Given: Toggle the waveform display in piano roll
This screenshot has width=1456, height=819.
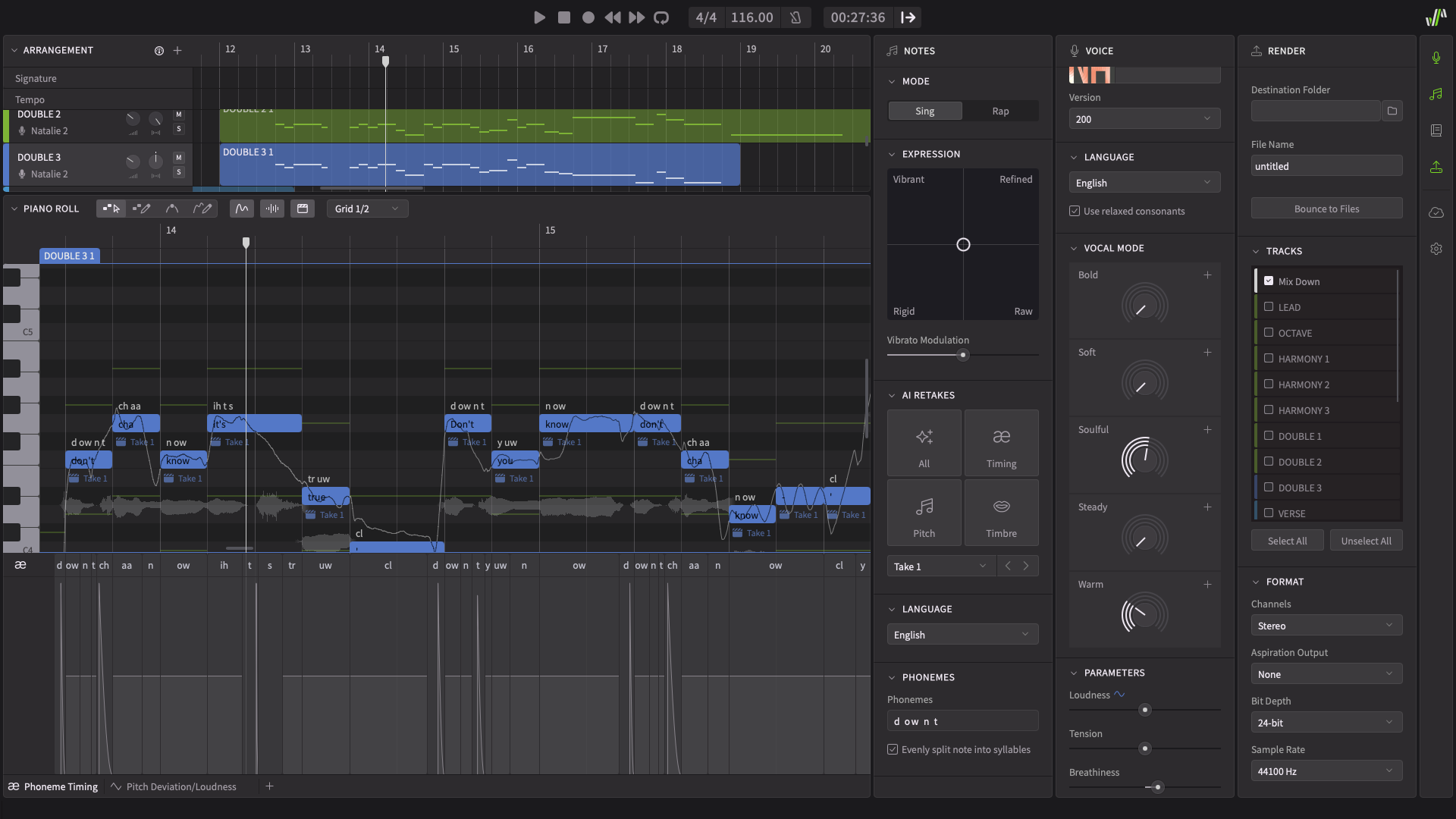Looking at the screenshot, I should tap(271, 209).
